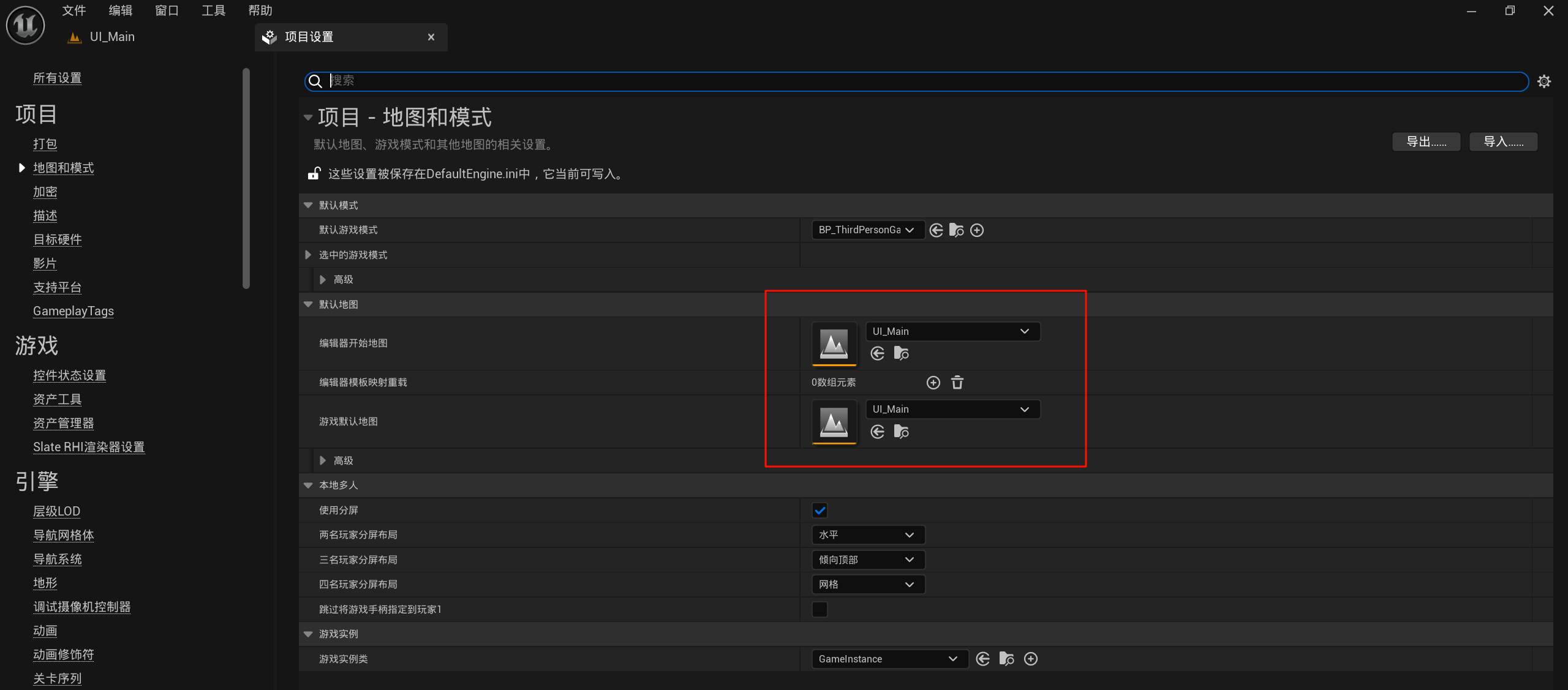Browse to game instance class in content browser
This screenshot has height=690, width=1568.
tap(1006, 659)
